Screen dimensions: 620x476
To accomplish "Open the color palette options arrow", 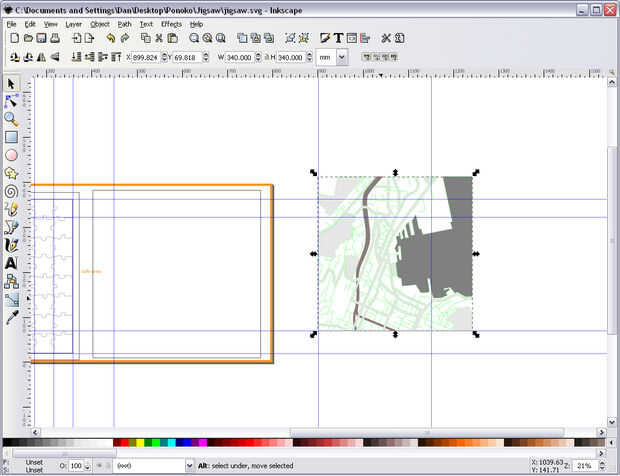I will point(611,442).
